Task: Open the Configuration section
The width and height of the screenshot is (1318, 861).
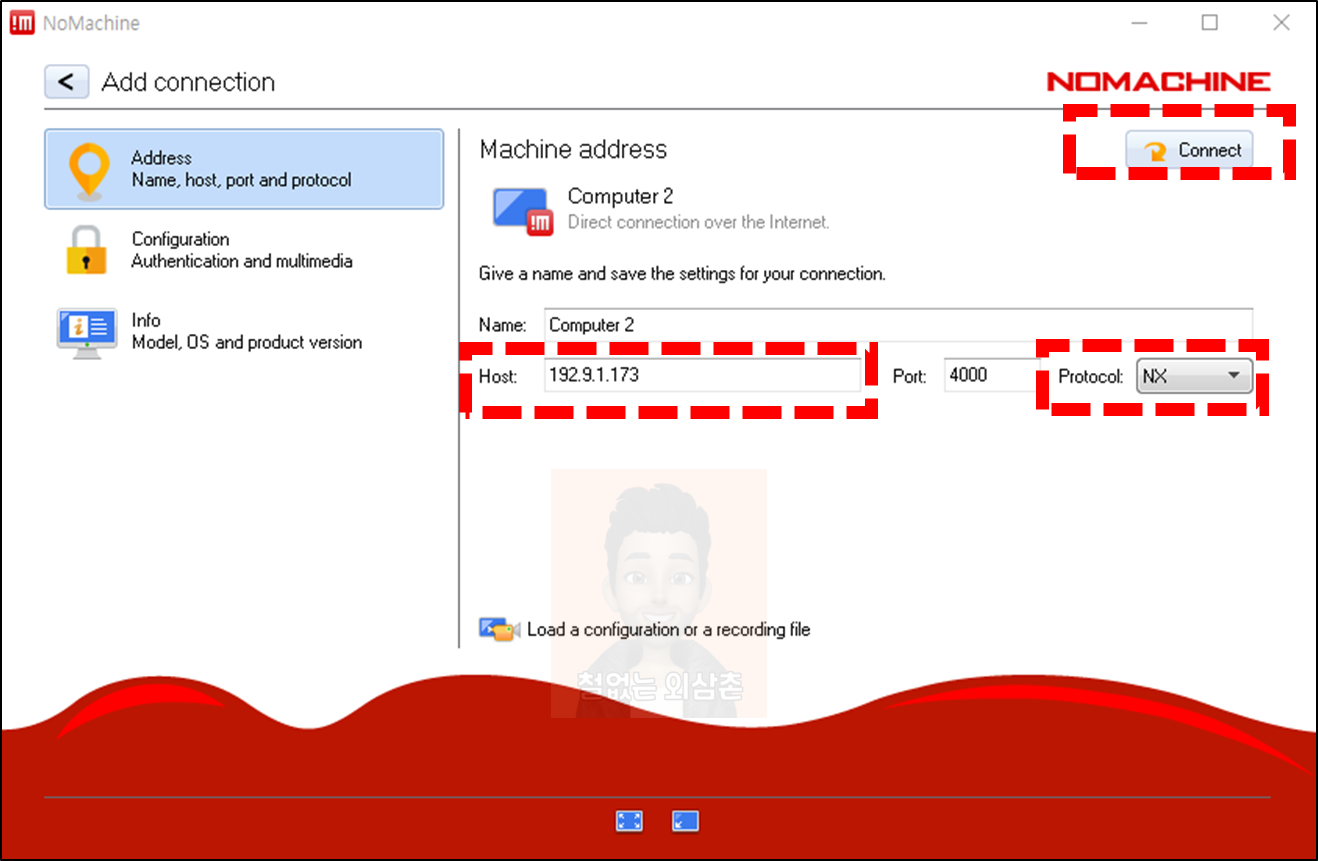Action: (244, 250)
